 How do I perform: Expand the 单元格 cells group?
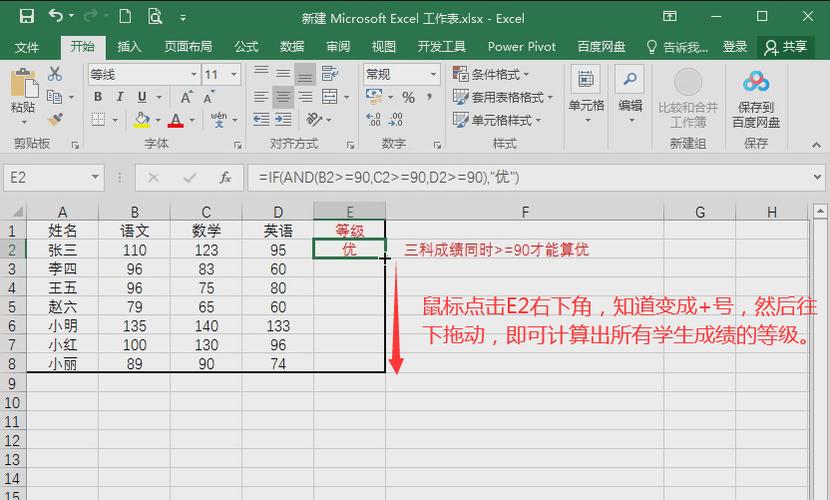(x=586, y=95)
